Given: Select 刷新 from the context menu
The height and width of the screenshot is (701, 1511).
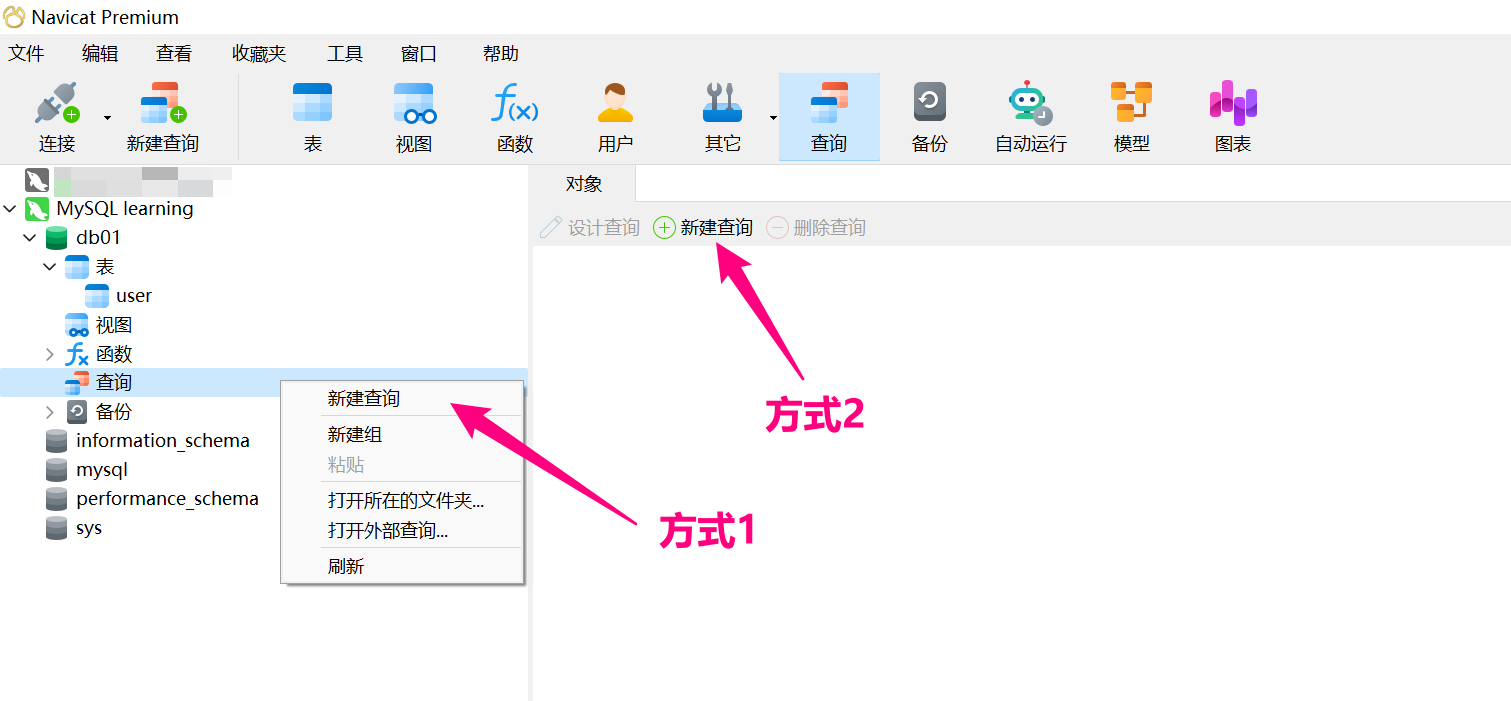Looking at the screenshot, I should [346, 566].
